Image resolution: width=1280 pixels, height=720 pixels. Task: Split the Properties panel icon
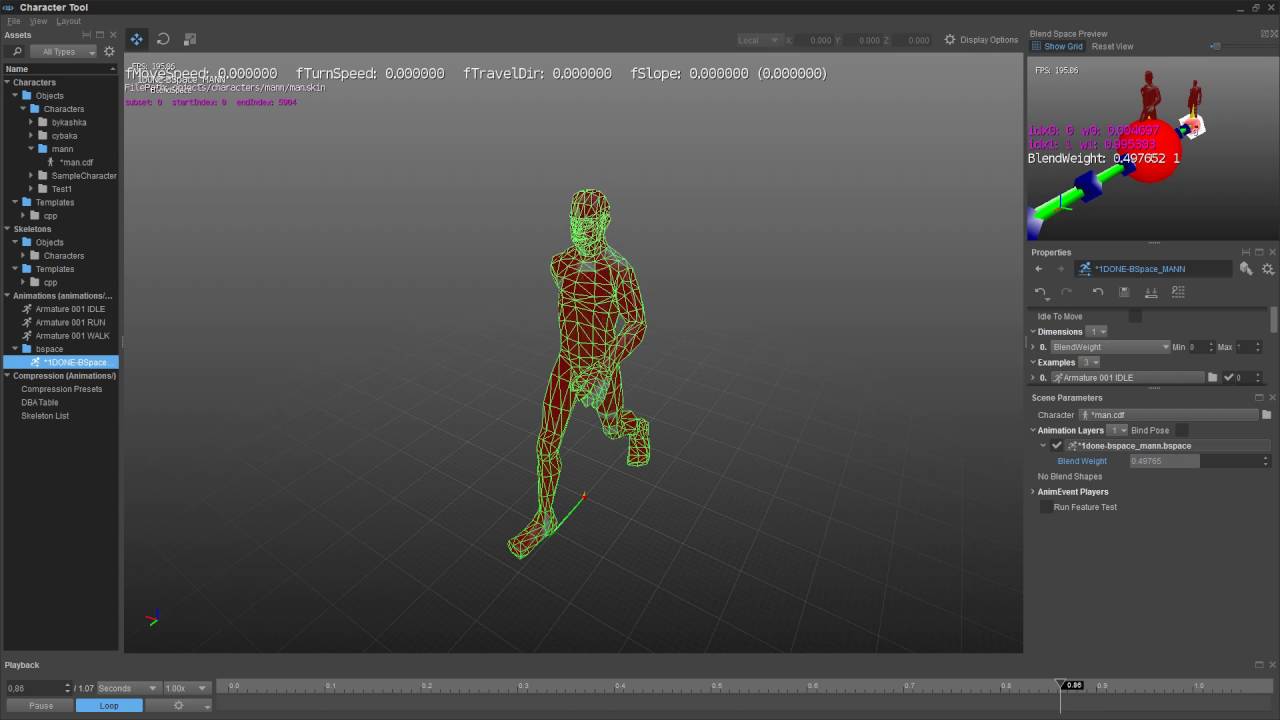[x=1246, y=252]
